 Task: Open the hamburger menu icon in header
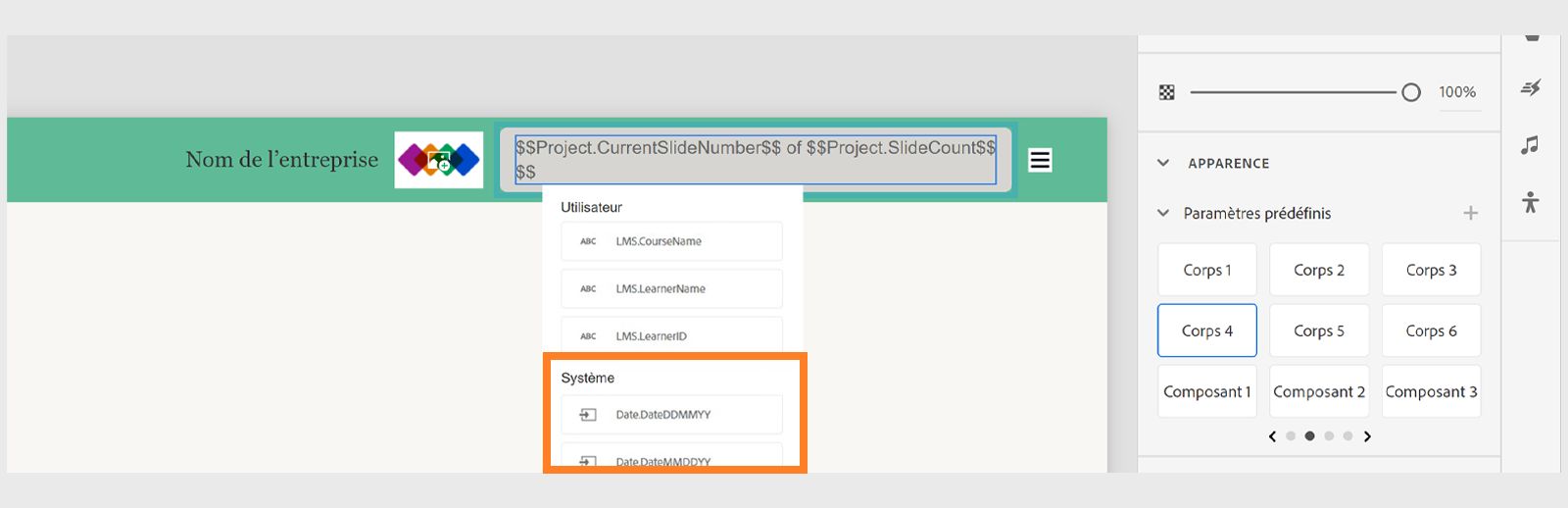pos(1040,160)
